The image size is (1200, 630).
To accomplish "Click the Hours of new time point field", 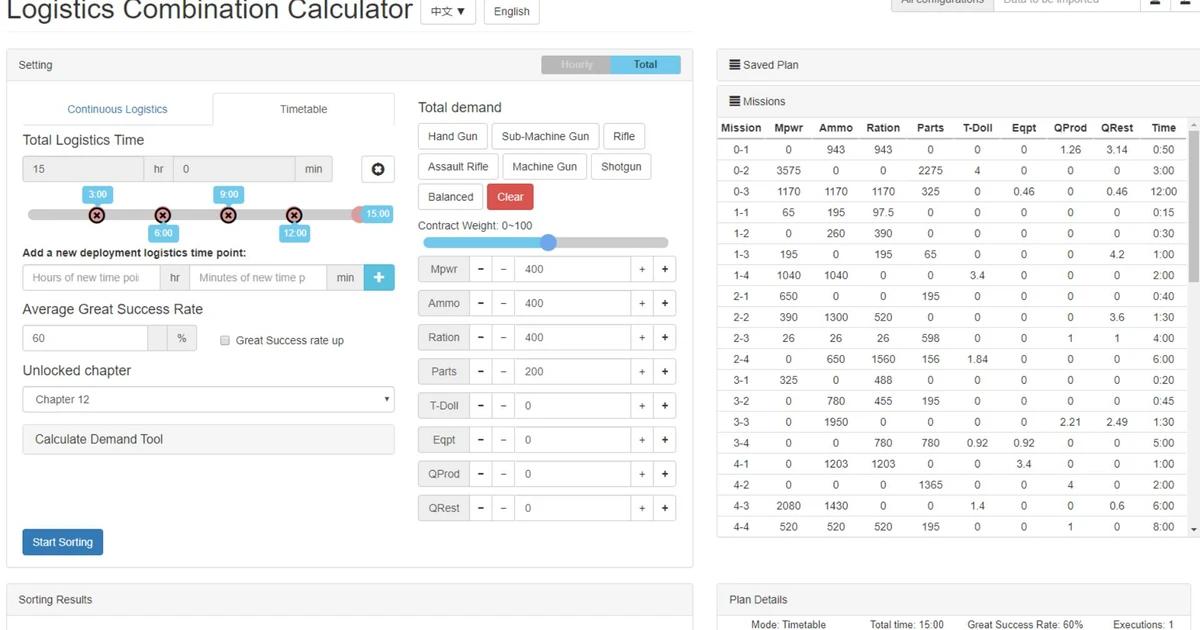I will click(91, 277).
